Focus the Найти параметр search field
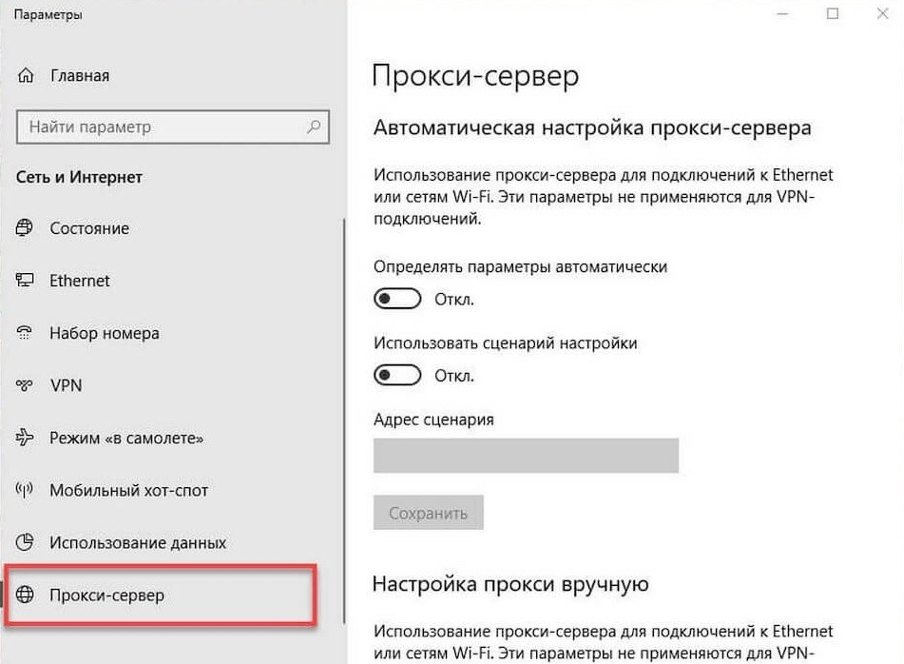The width and height of the screenshot is (904, 664). (172, 126)
